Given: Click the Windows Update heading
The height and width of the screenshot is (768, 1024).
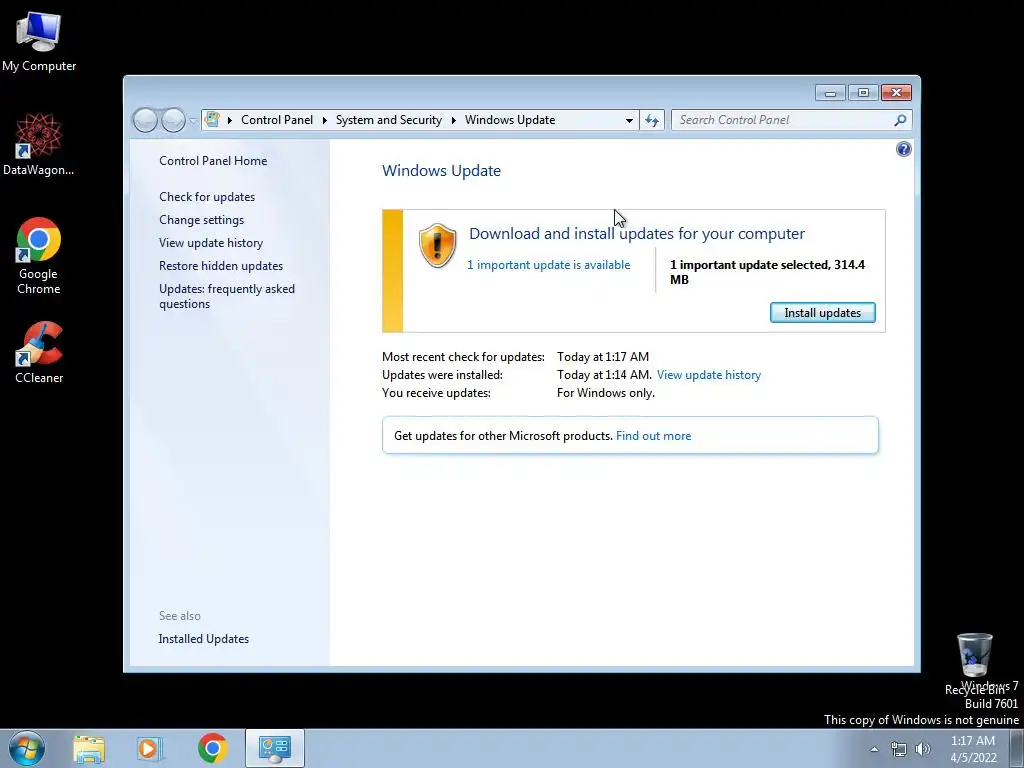Looking at the screenshot, I should tap(441, 170).
